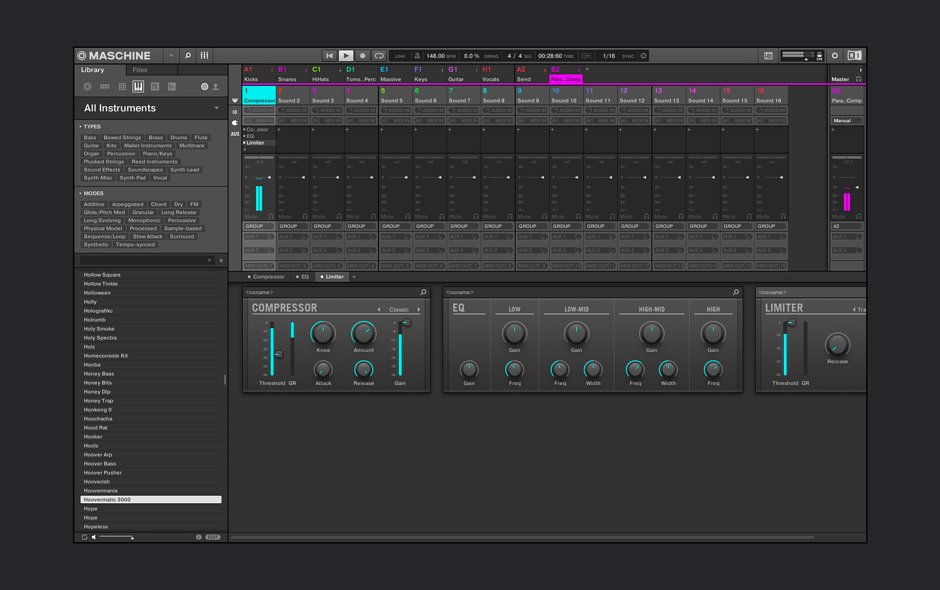Open the EQ preset search magnifier
940x590 pixels.
point(736,292)
